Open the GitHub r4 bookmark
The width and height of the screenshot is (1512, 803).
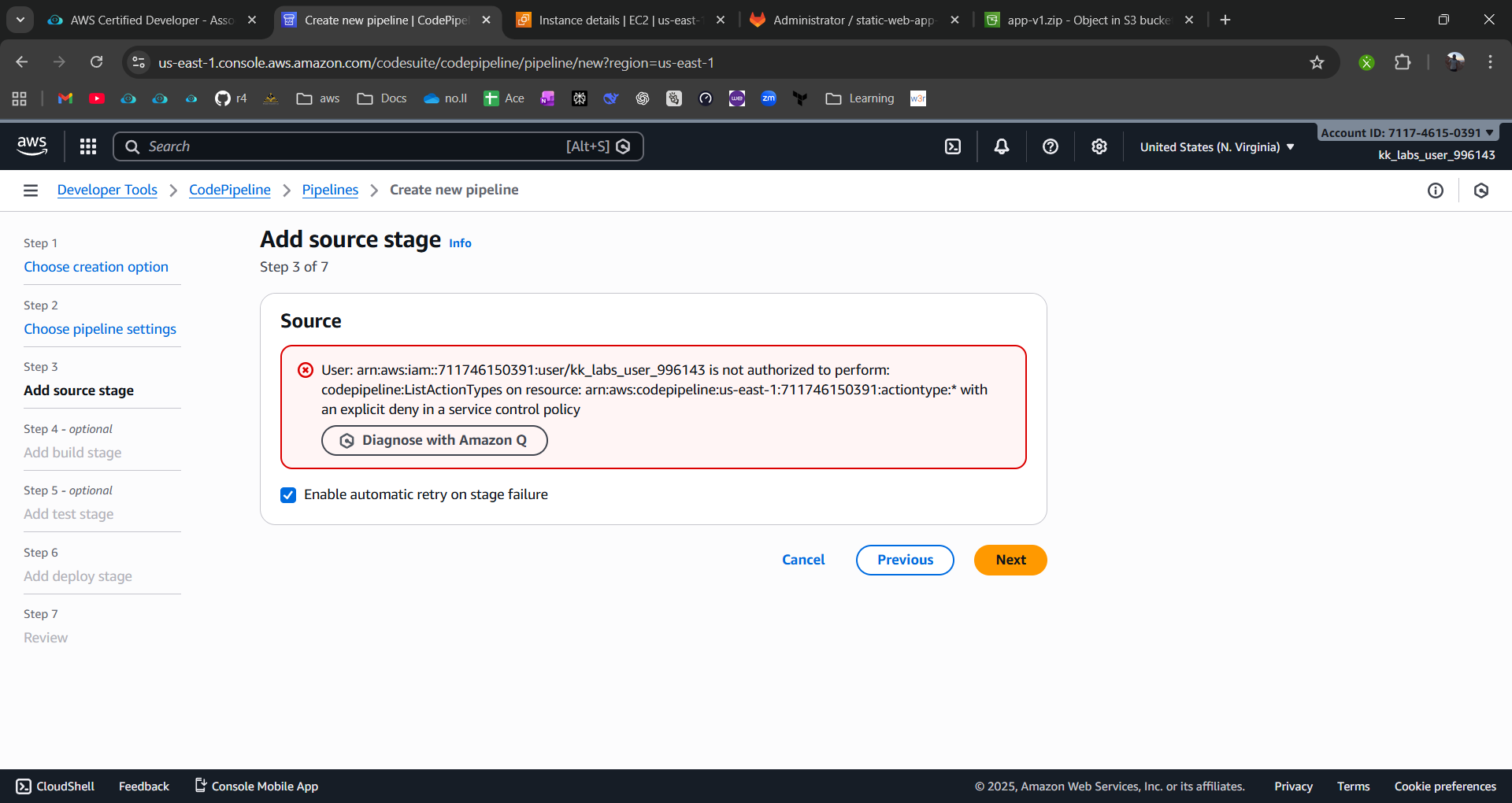click(x=231, y=98)
